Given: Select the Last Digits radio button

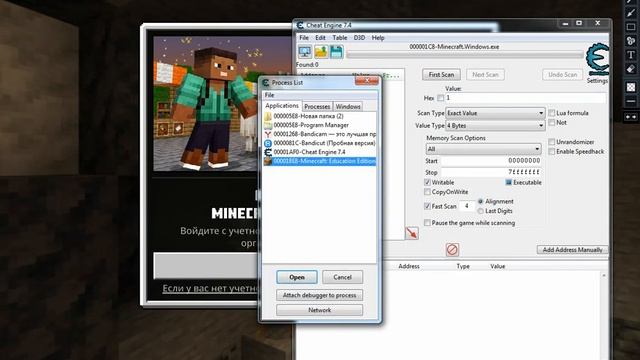Looking at the screenshot, I should 480,211.
